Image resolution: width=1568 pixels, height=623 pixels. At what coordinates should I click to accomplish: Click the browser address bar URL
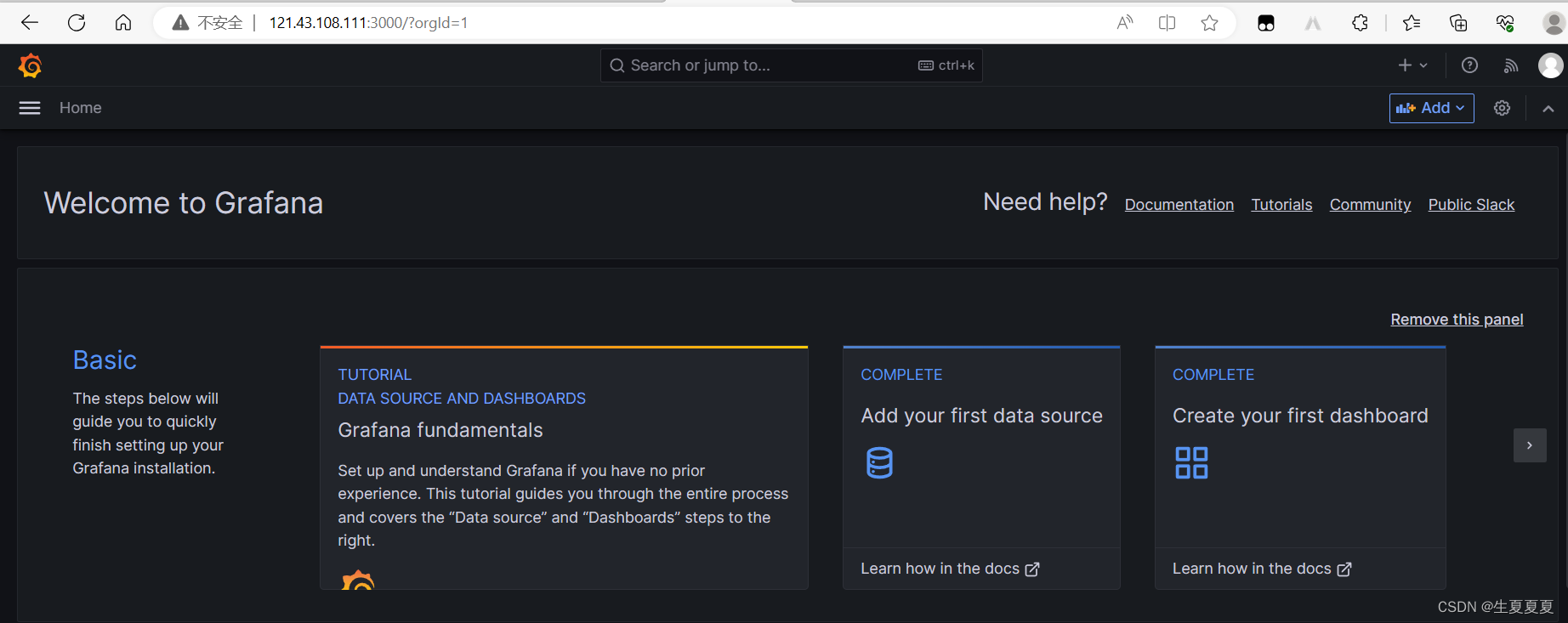point(368,23)
